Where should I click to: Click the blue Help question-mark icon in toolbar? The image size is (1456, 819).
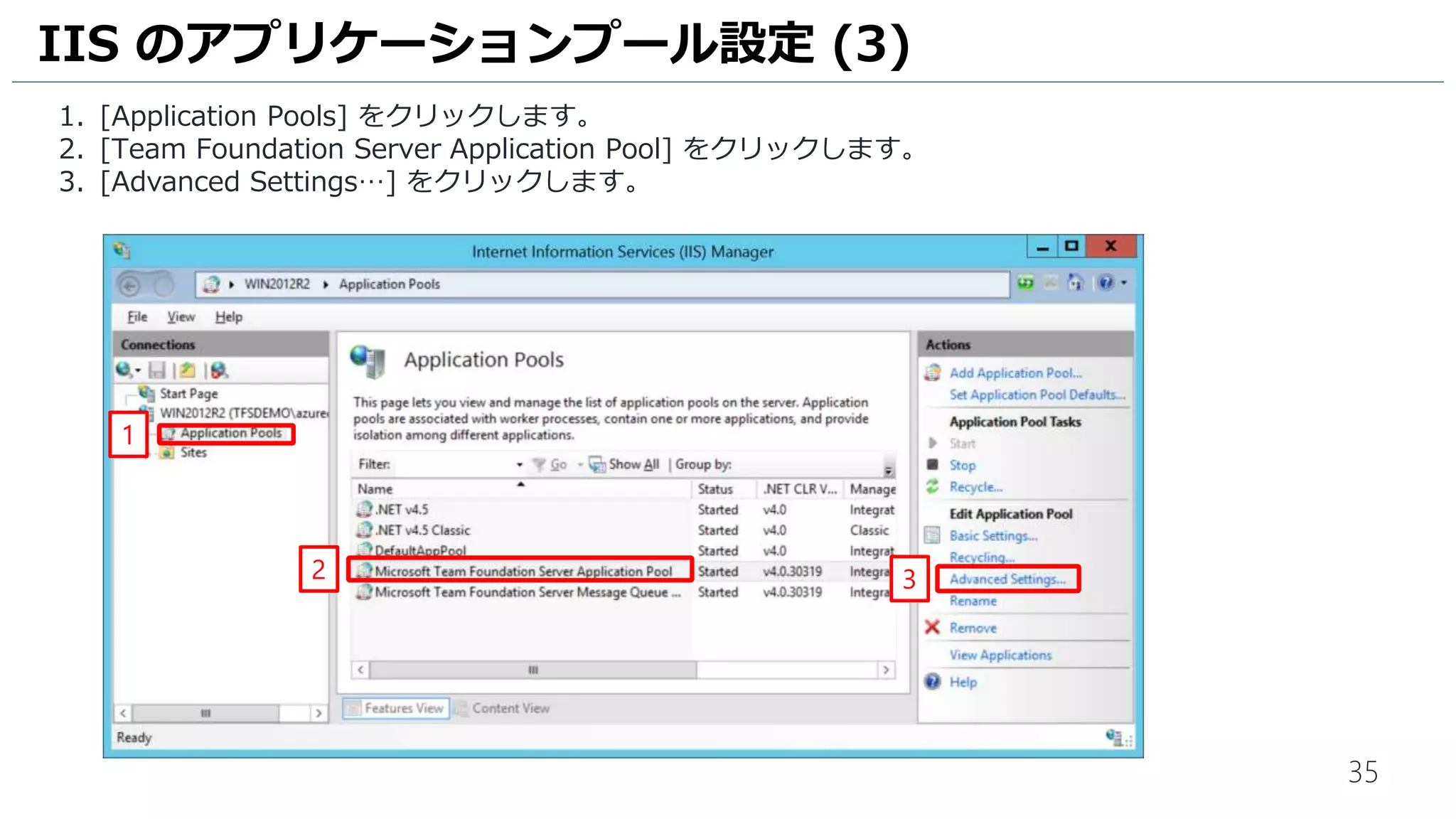[1106, 283]
